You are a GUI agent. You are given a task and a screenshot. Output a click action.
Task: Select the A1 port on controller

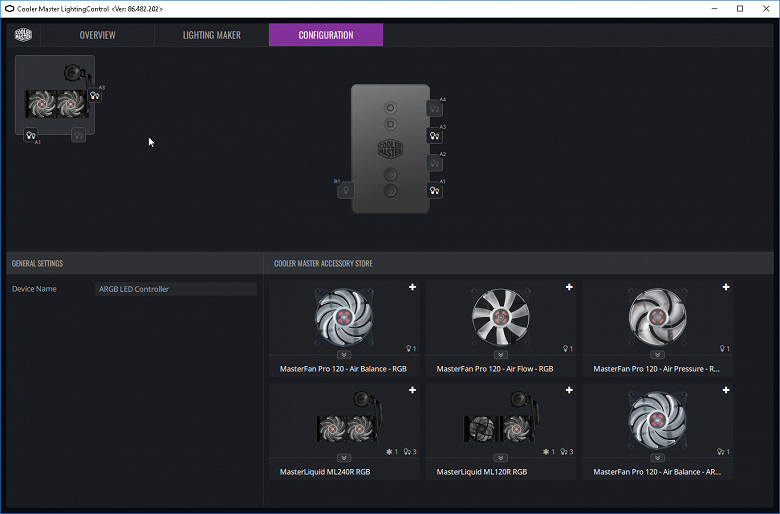point(435,191)
